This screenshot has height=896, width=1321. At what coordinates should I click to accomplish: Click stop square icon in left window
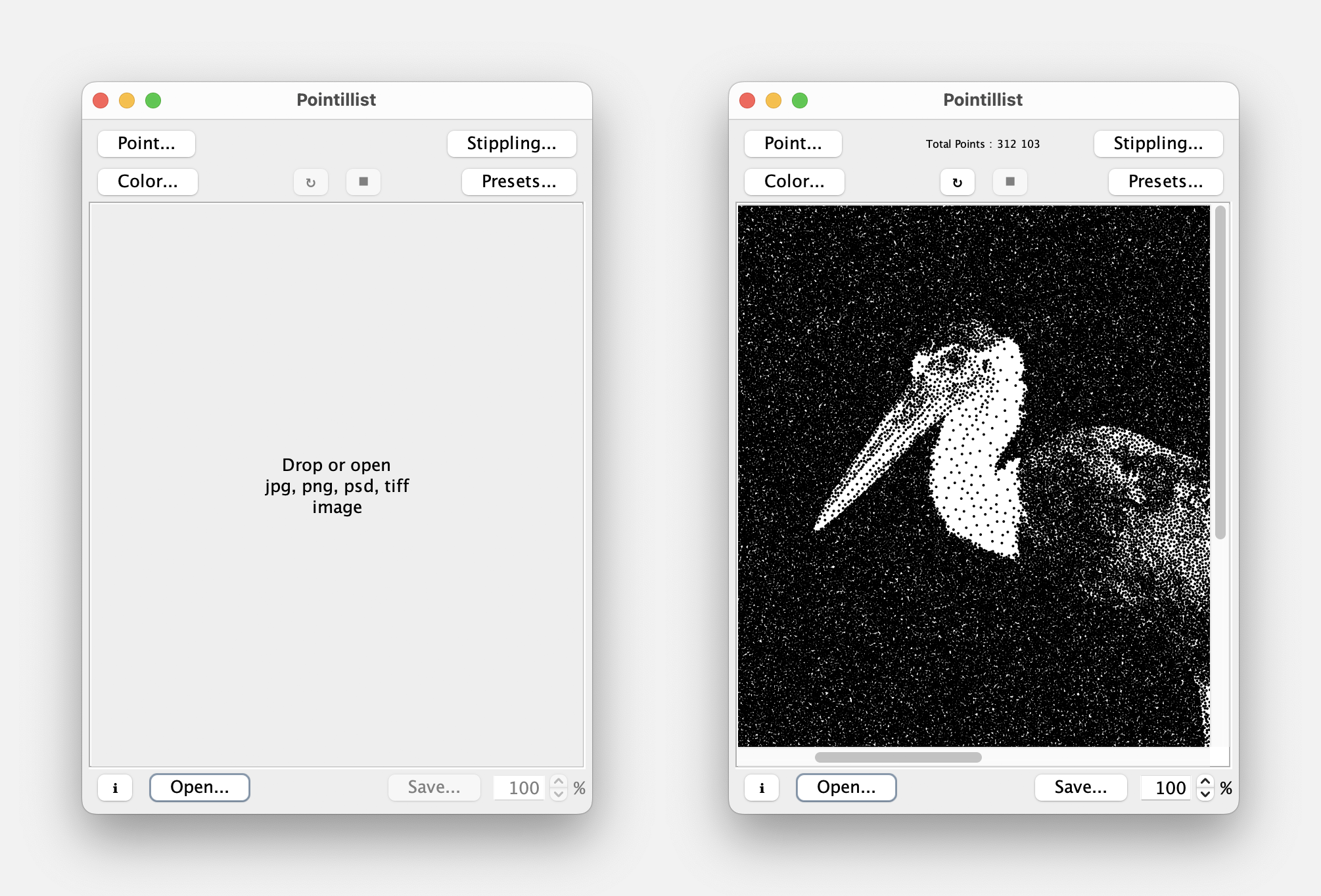pyautogui.click(x=363, y=182)
